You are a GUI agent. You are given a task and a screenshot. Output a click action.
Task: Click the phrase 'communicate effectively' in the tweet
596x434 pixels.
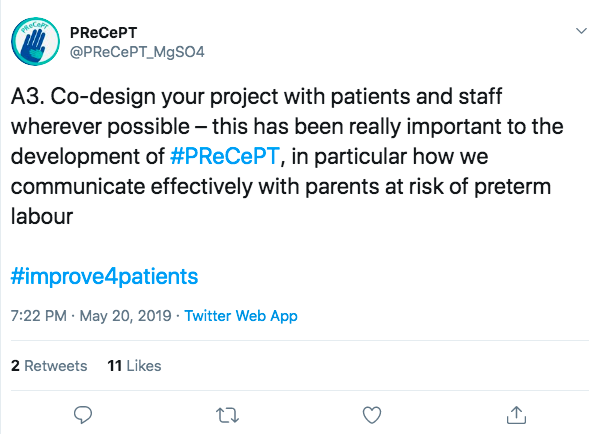tap(132, 187)
